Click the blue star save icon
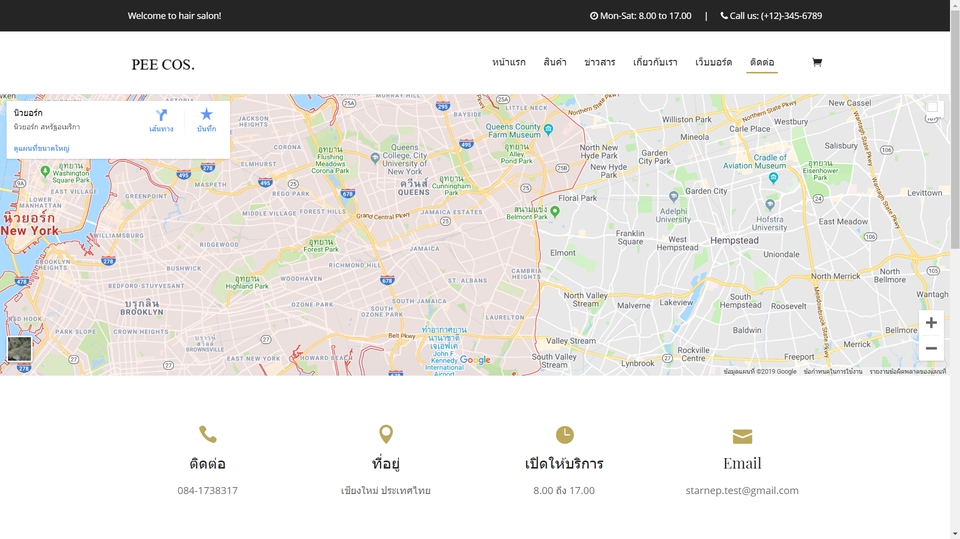The image size is (960, 539). click(206, 114)
